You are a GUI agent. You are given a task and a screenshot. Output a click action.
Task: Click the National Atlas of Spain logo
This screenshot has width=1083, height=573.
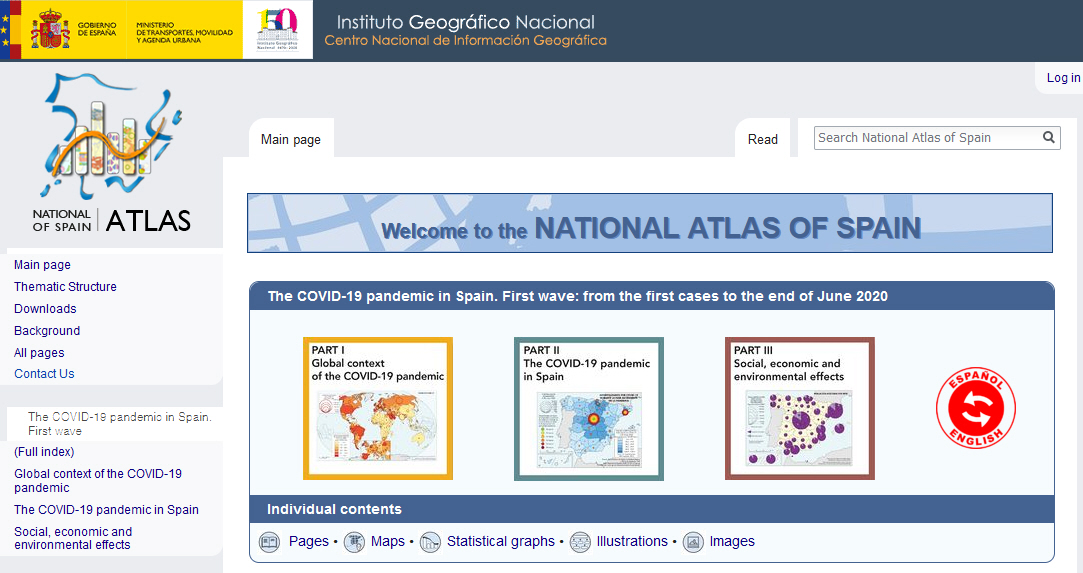point(112,154)
